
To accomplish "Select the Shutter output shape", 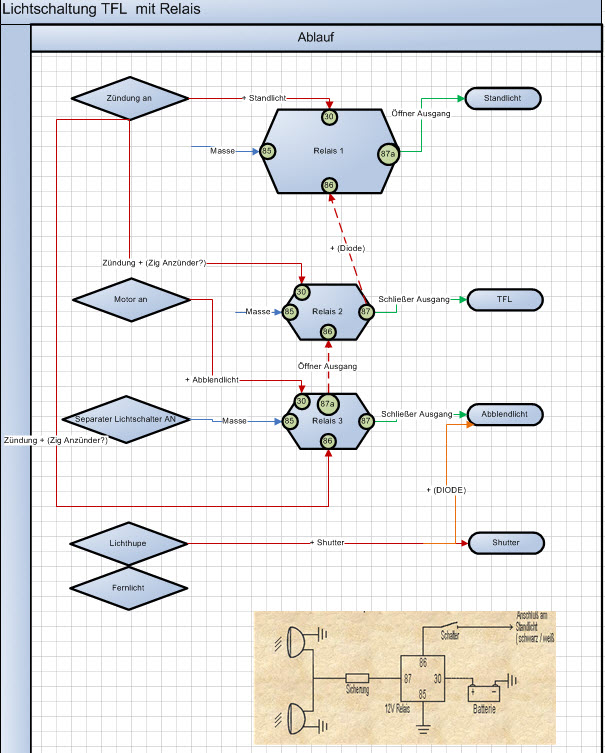I will click(x=505, y=543).
